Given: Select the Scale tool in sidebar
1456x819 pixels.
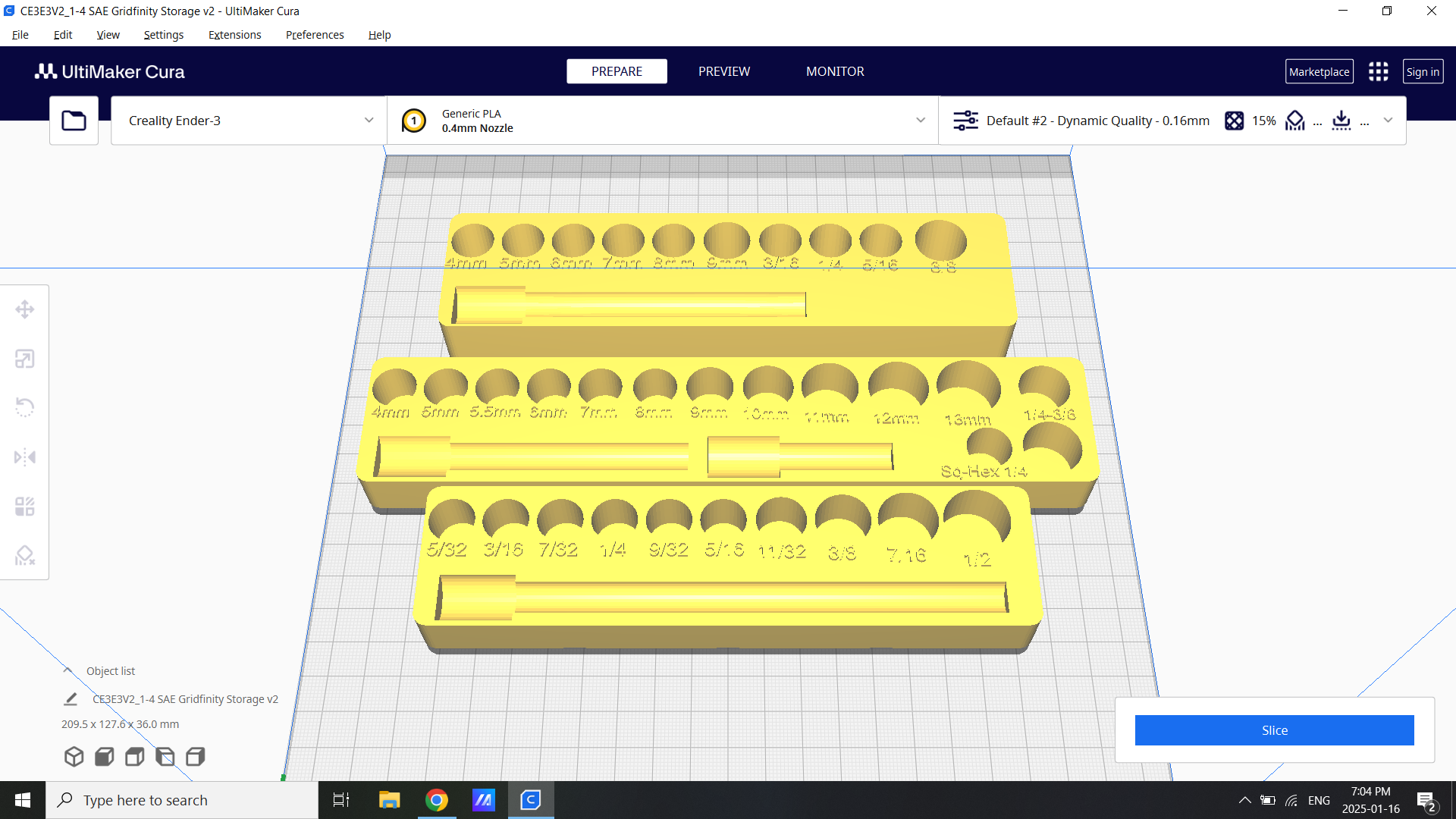Looking at the screenshot, I should 25,359.
